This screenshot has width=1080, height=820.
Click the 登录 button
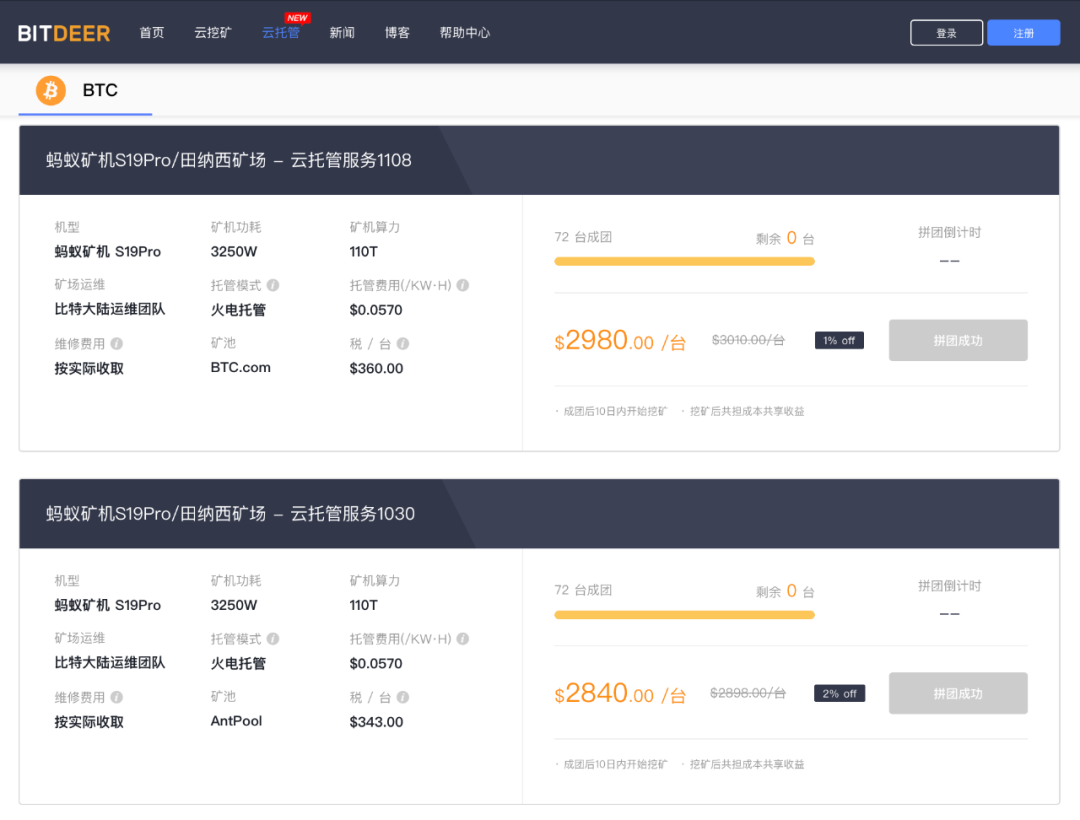[946, 33]
